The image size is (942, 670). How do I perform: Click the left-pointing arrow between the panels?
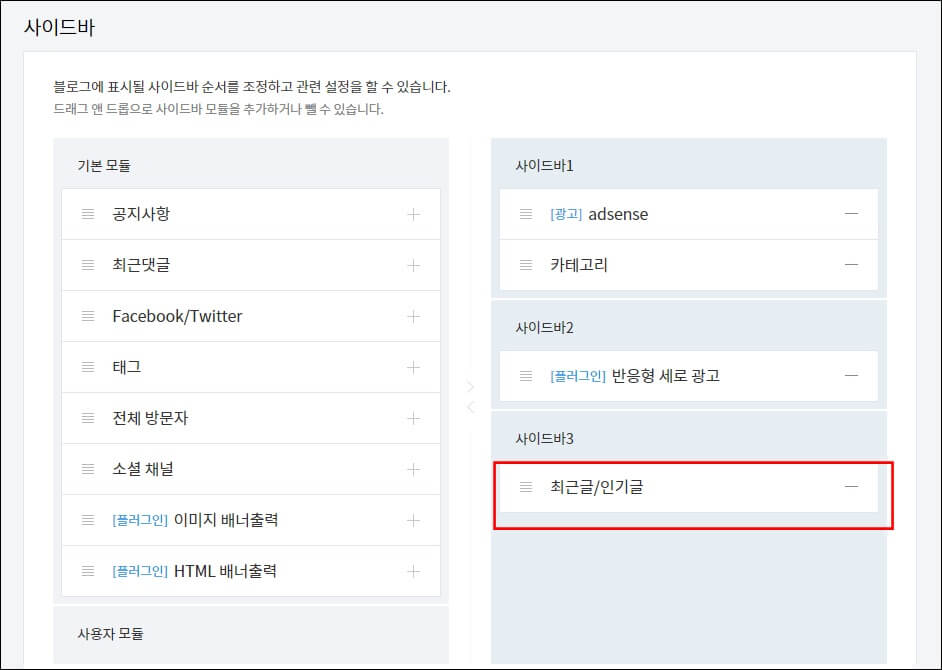(x=470, y=406)
